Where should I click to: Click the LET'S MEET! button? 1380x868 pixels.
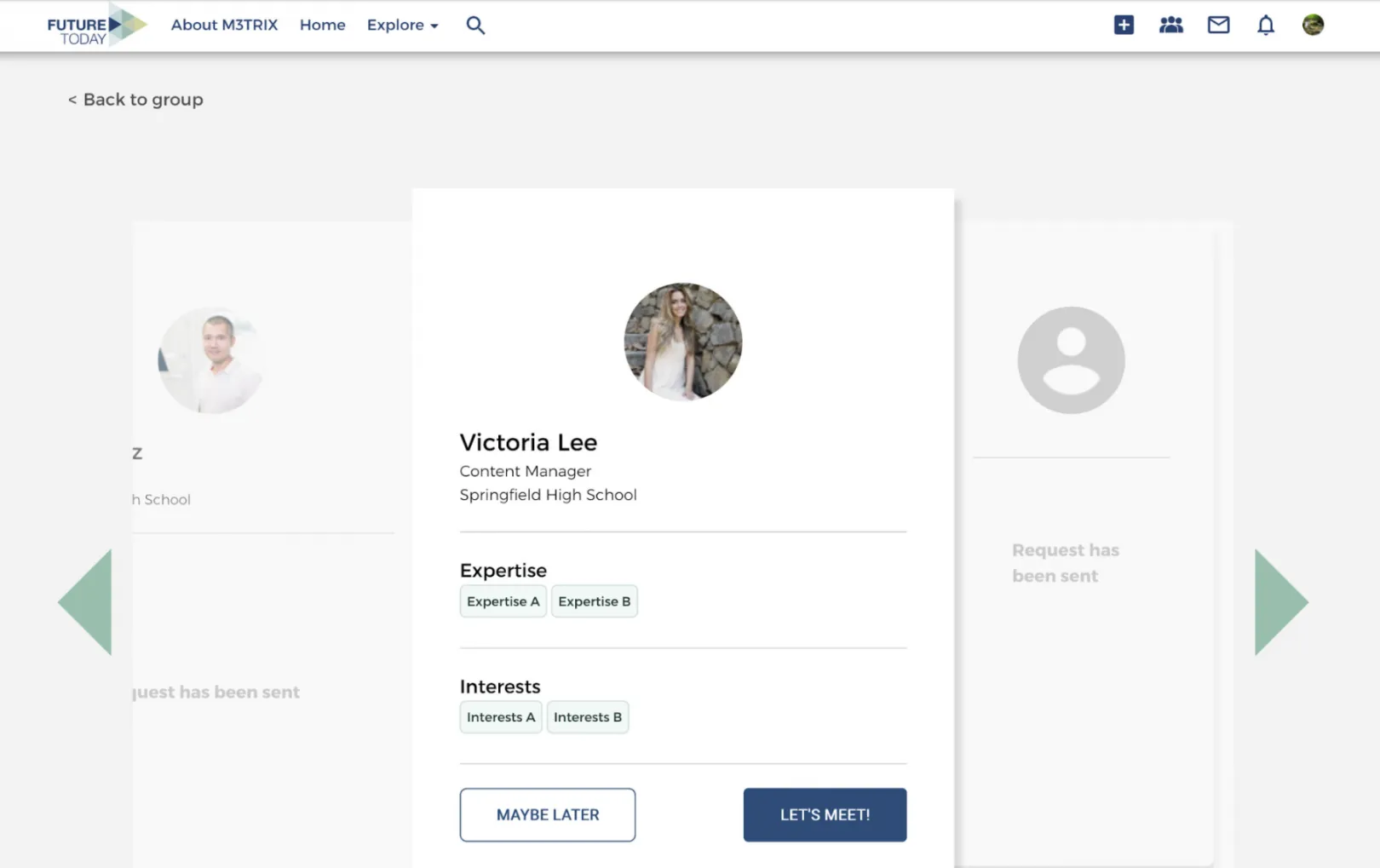click(x=825, y=814)
